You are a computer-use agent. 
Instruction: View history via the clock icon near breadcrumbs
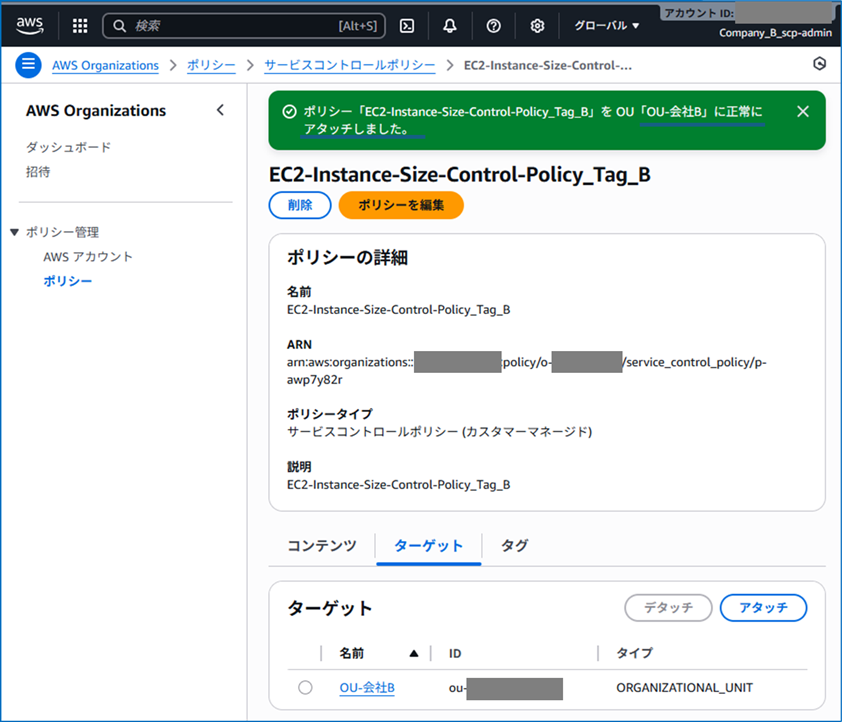[x=819, y=63]
